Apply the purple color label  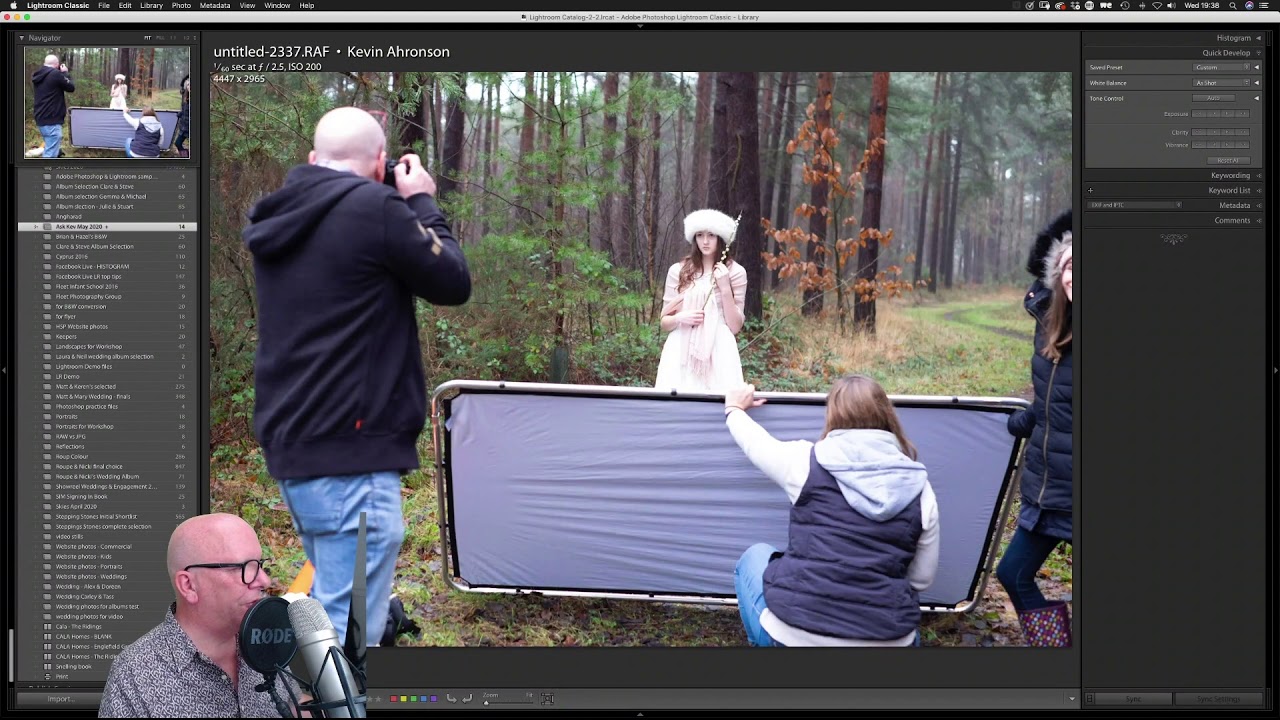tap(433, 699)
